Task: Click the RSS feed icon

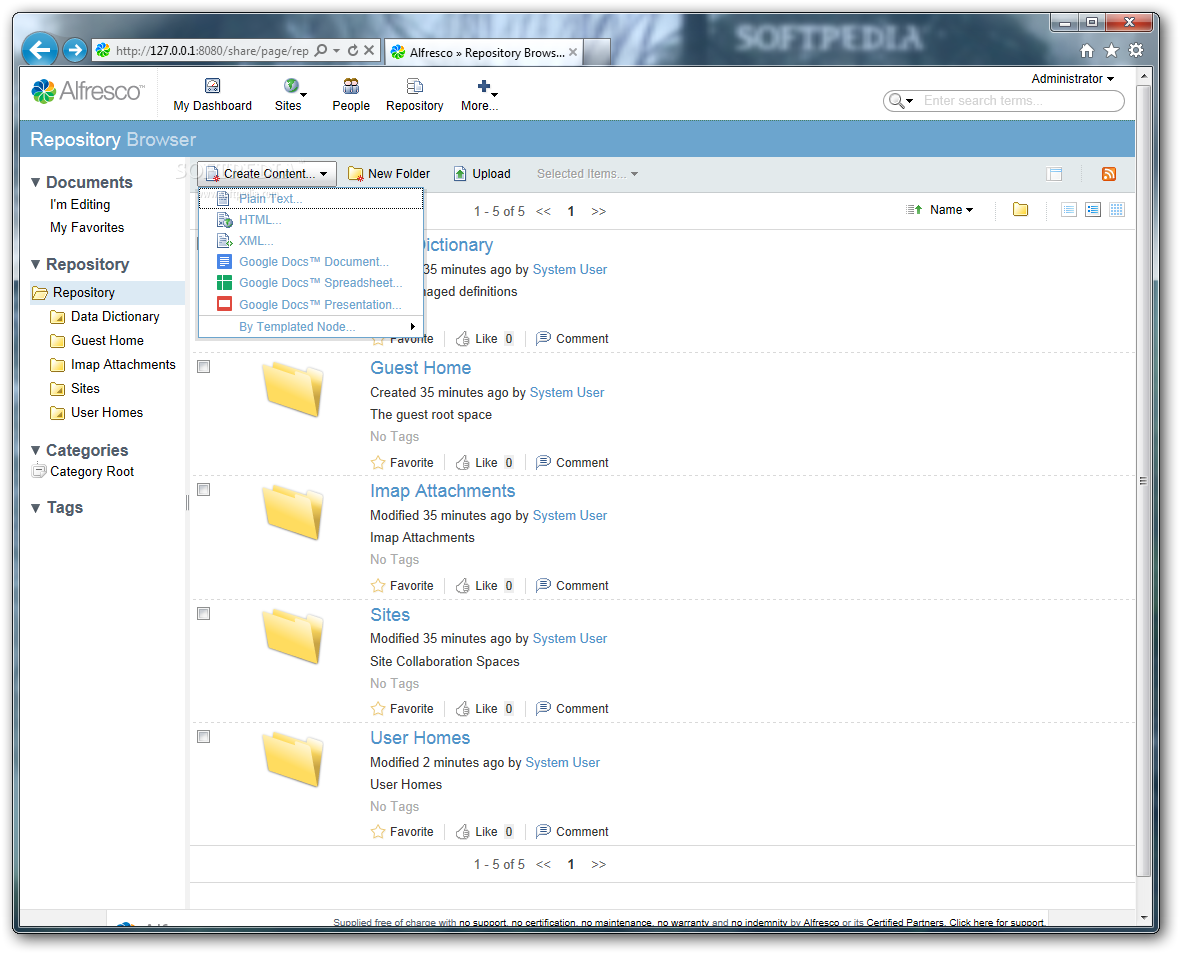Action: (1109, 174)
